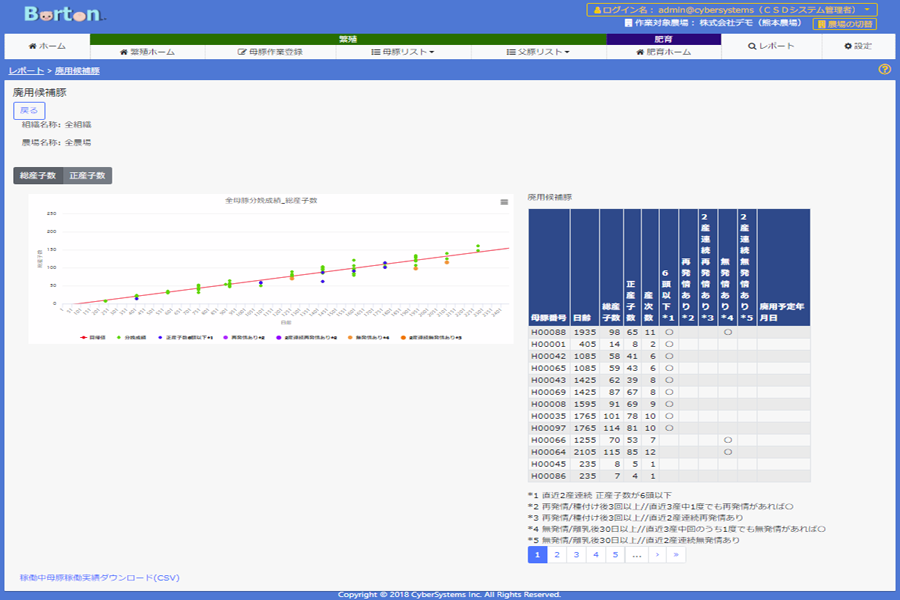900x600 pixels.
Task: Select sow H00066 in the table
Action: coord(548,440)
